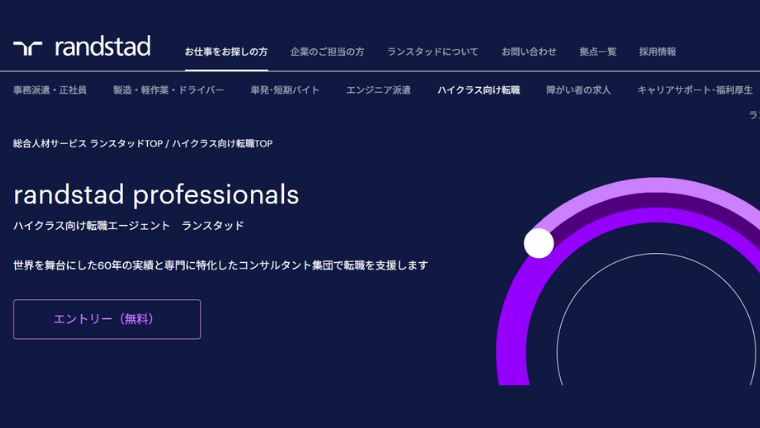This screenshot has height=428, width=760.
Task: Open 拠点一覧 menu item
Action: [x=598, y=52]
